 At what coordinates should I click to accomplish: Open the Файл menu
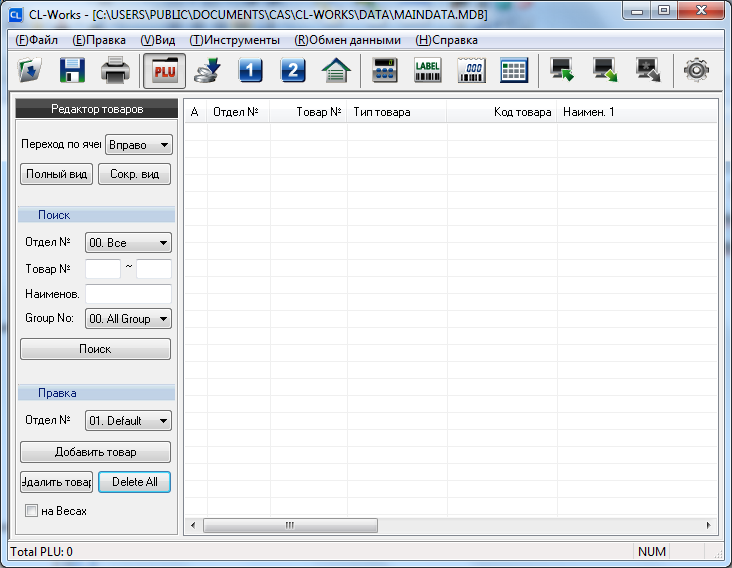coord(37,40)
